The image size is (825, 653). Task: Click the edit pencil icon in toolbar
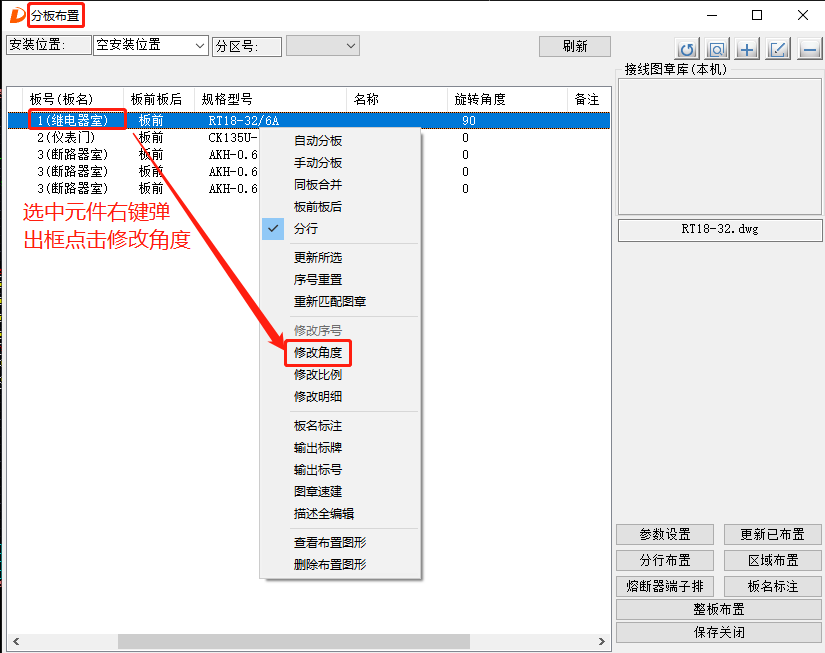click(x=778, y=49)
